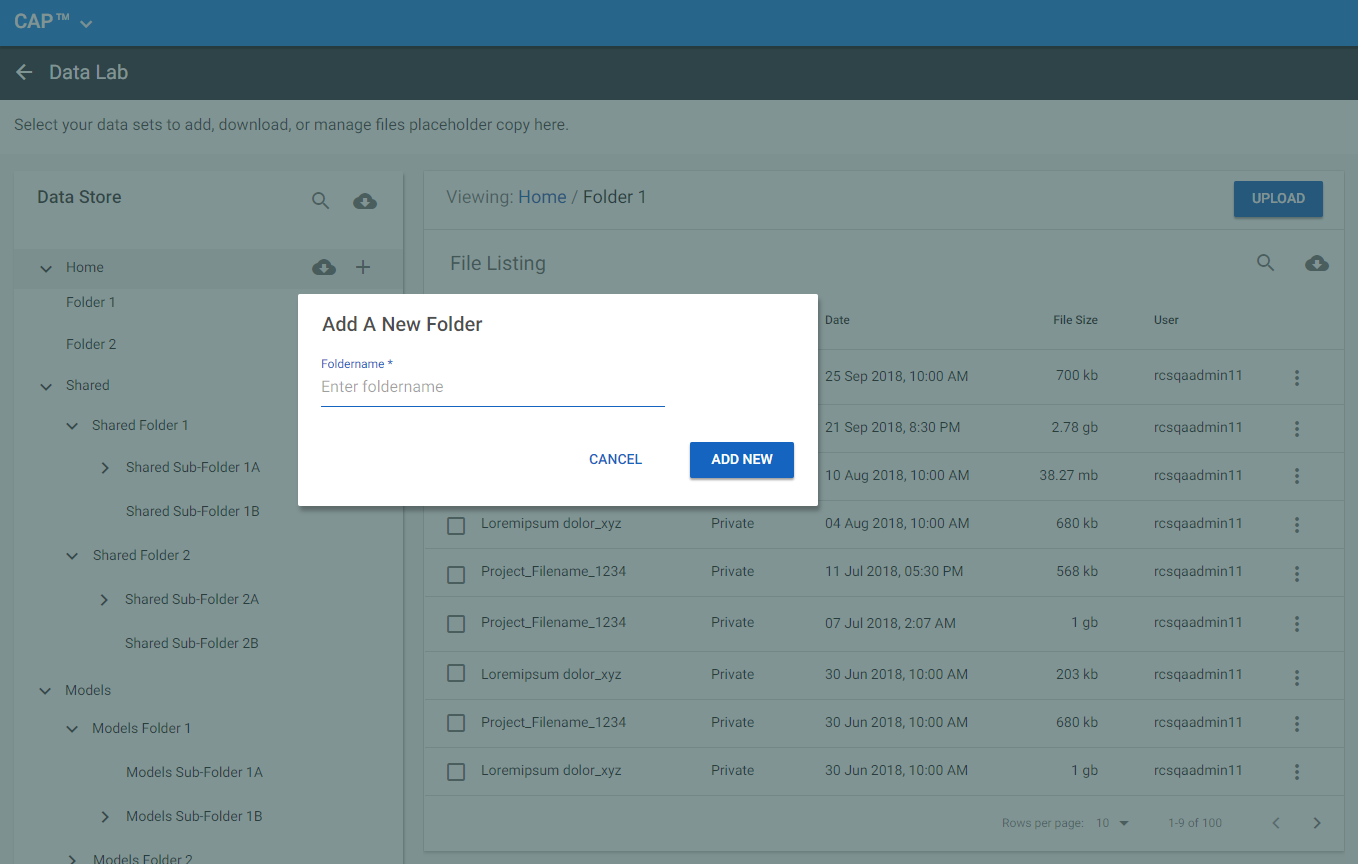The height and width of the screenshot is (864, 1358).
Task: Sort by the Date column header
Action: click(x=837, y=320)
